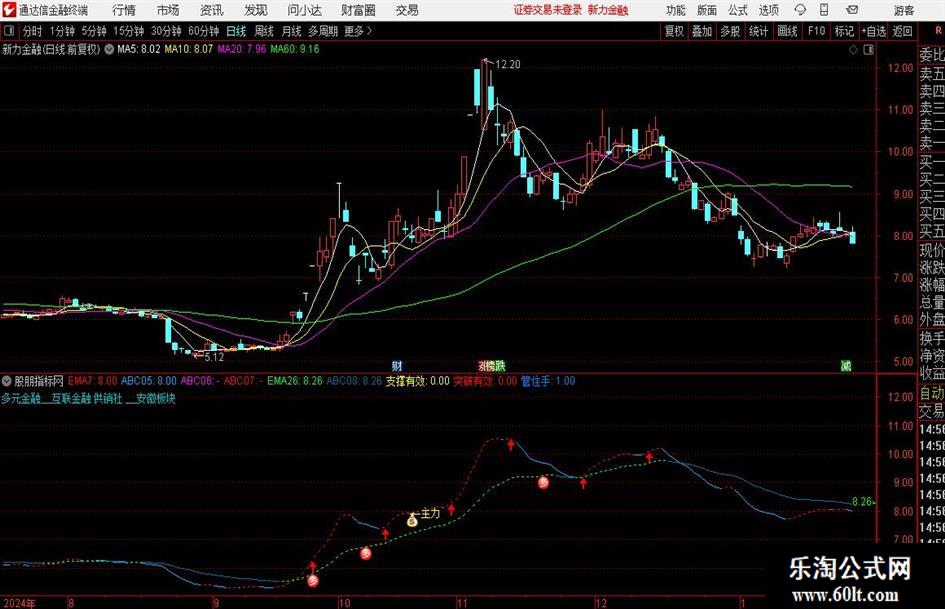Open the 选项 menu
The height and width of the screenshot is (609, 945).
[x=768, y=10]
